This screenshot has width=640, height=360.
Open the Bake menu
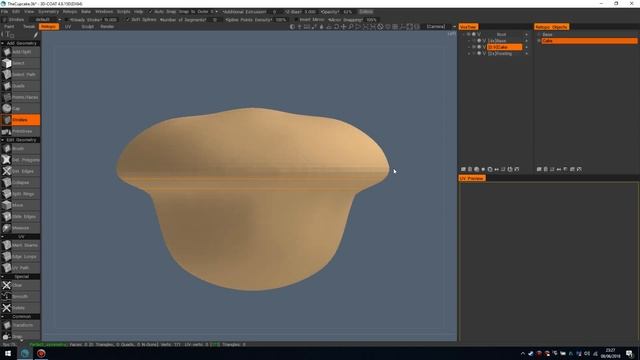point(86,12)
